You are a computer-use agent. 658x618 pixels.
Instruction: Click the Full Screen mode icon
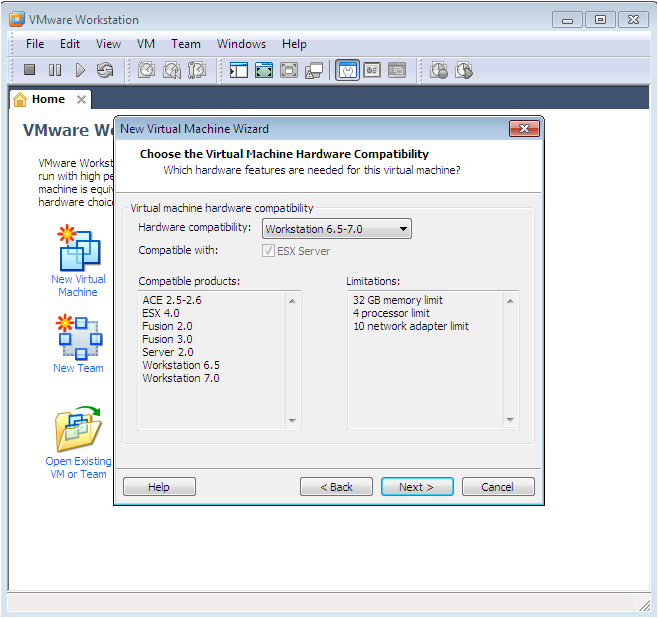(x=264, y=70)
